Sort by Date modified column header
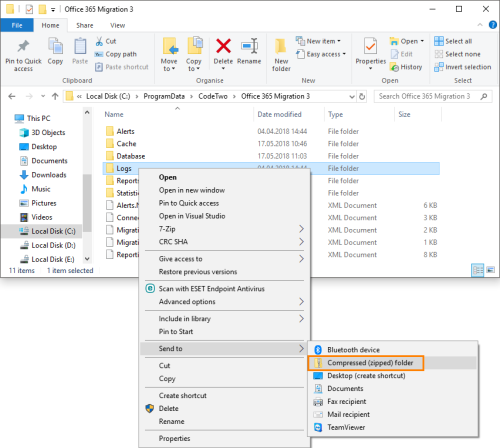 [279, 114]
